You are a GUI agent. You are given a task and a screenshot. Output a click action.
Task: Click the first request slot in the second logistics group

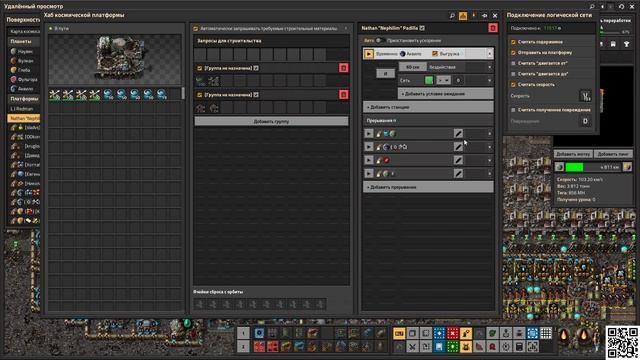(200, 108)
